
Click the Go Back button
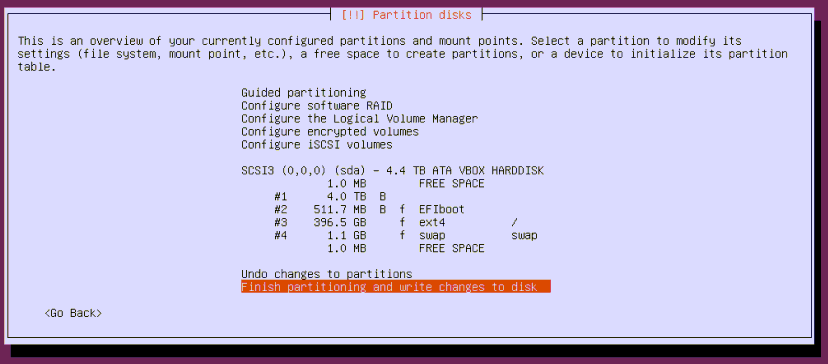click(x=73, y=313)
